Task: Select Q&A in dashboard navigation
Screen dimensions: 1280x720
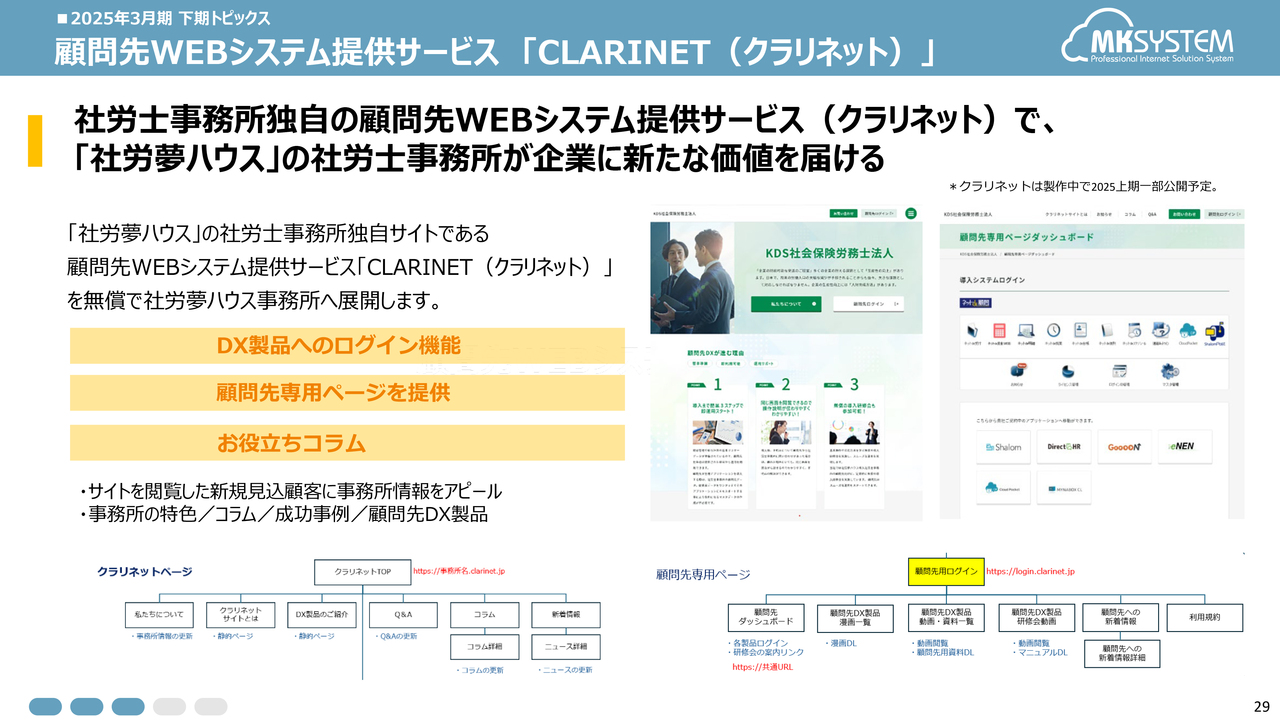Action: (1152, 214)
